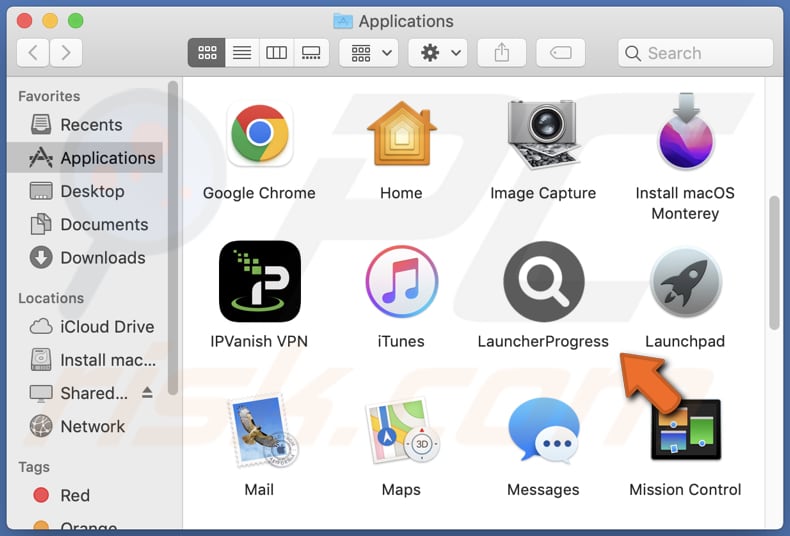
Task: Select the Maps app icon
Action: click(x=402, y=431)
